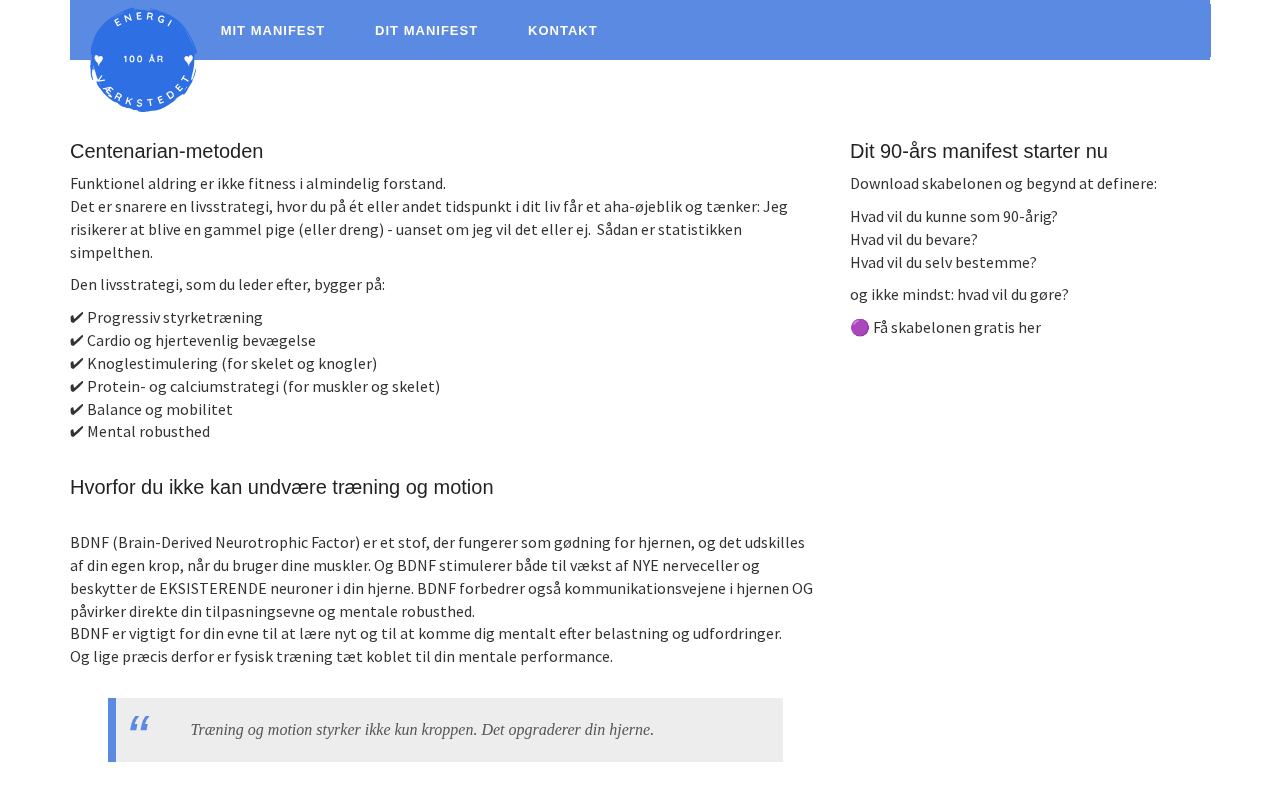Click the purple circle icon beside skabelonen

click(x=859, y=328)
